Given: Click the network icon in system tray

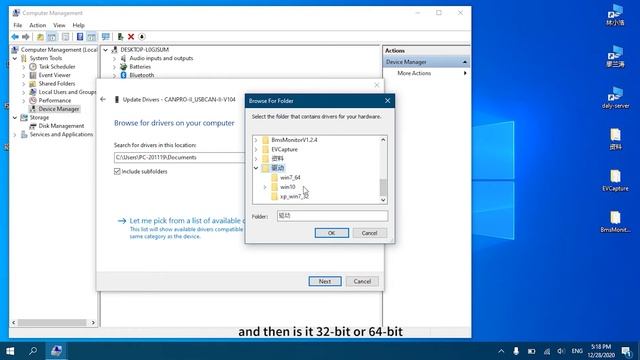Looking at the screenshot, I should click(x=547, y=351).
